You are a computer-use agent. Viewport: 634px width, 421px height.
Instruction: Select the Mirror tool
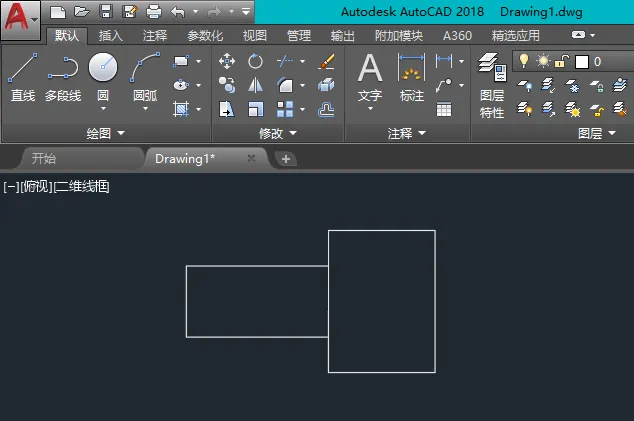click(x=255, y=85)
